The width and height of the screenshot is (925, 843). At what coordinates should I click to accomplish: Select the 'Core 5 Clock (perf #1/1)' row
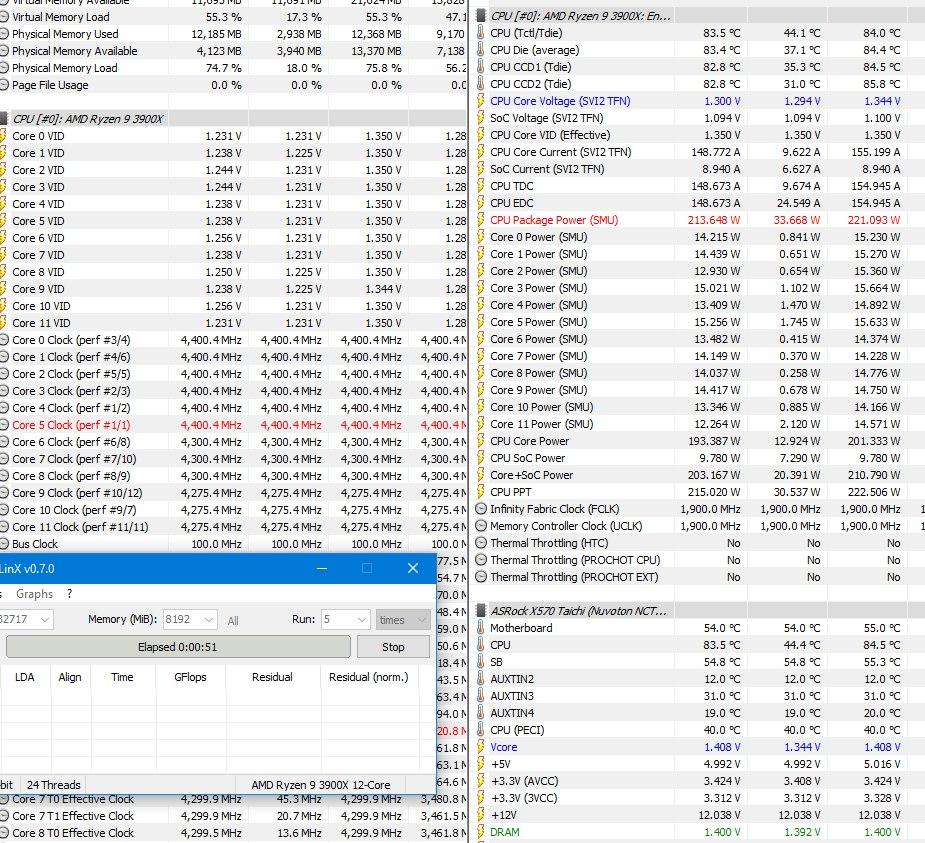[x=233, y=425]
